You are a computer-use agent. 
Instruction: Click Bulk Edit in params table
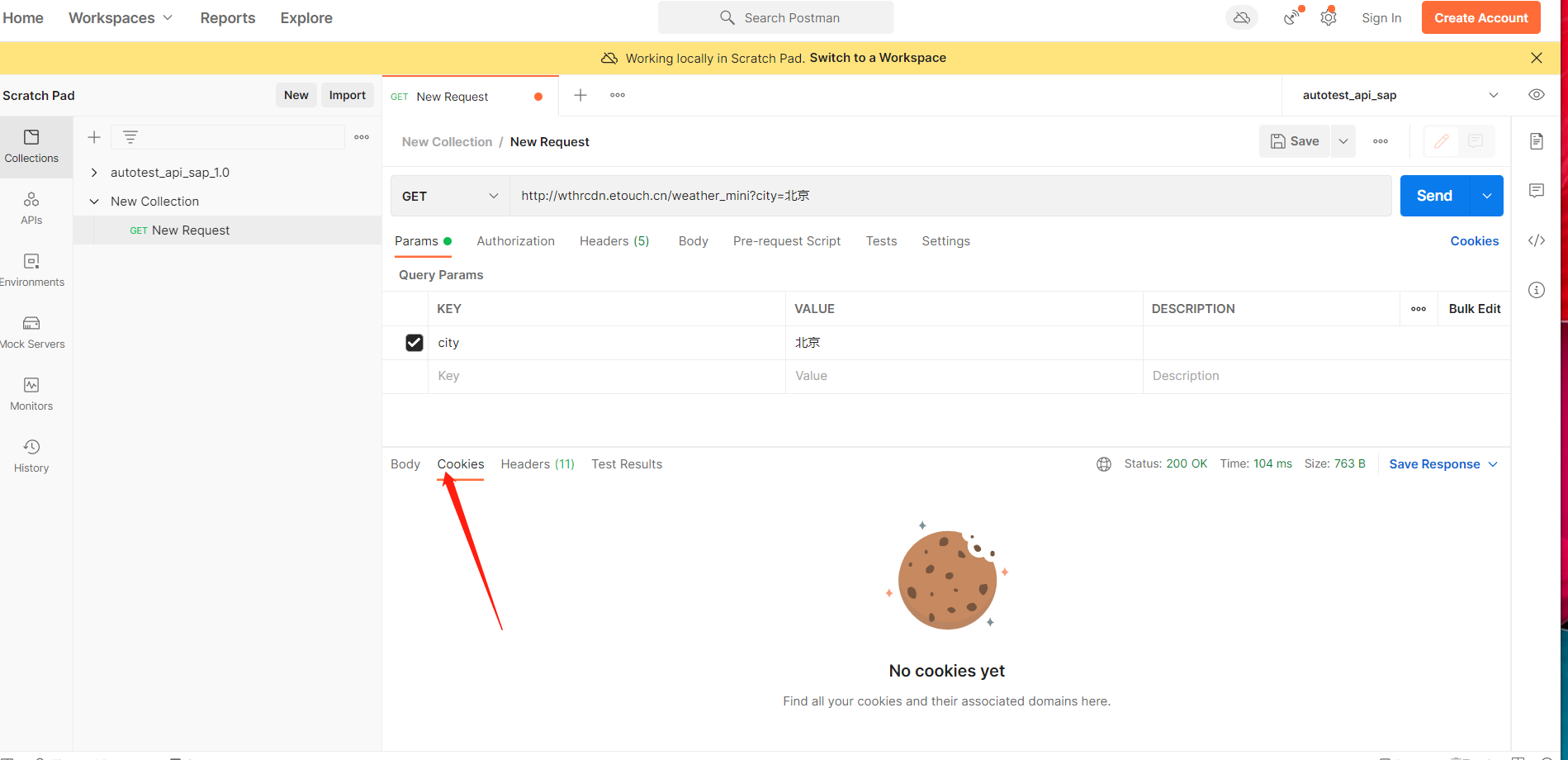[x=1475, y=309]
